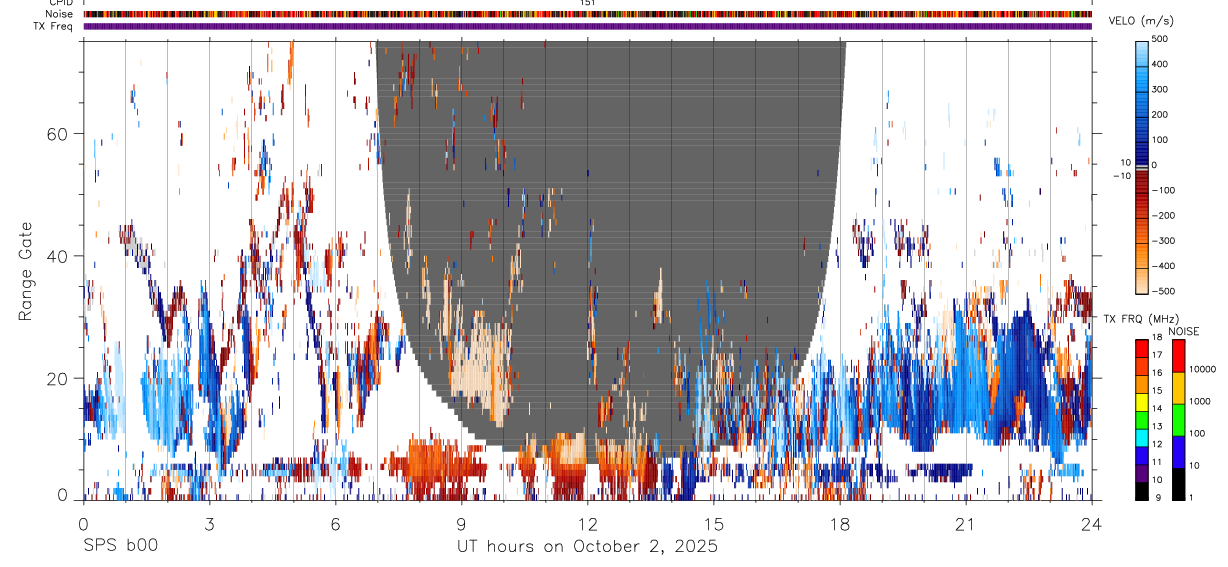Click the 21 tick on UT hours axis
The image size is (1228, 567).
(x=965, y=524)
